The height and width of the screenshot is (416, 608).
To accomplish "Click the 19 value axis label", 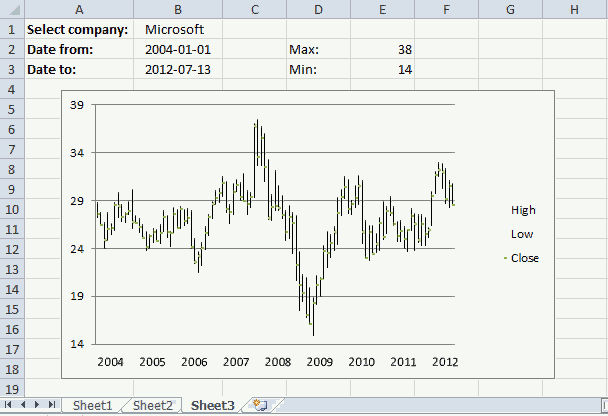I will [x=77, y=297].
